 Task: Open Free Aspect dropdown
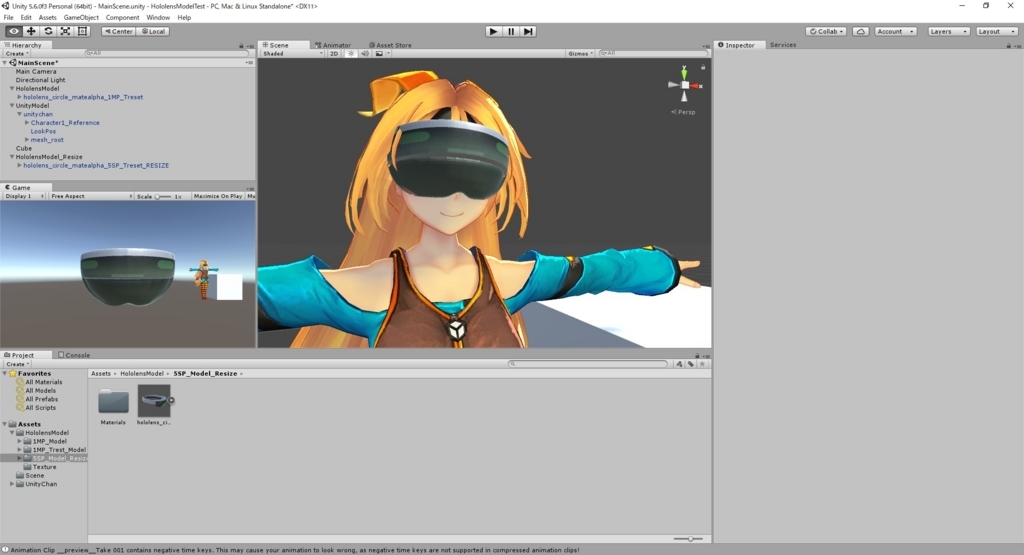pyautogui.click(x=91, y=196)
